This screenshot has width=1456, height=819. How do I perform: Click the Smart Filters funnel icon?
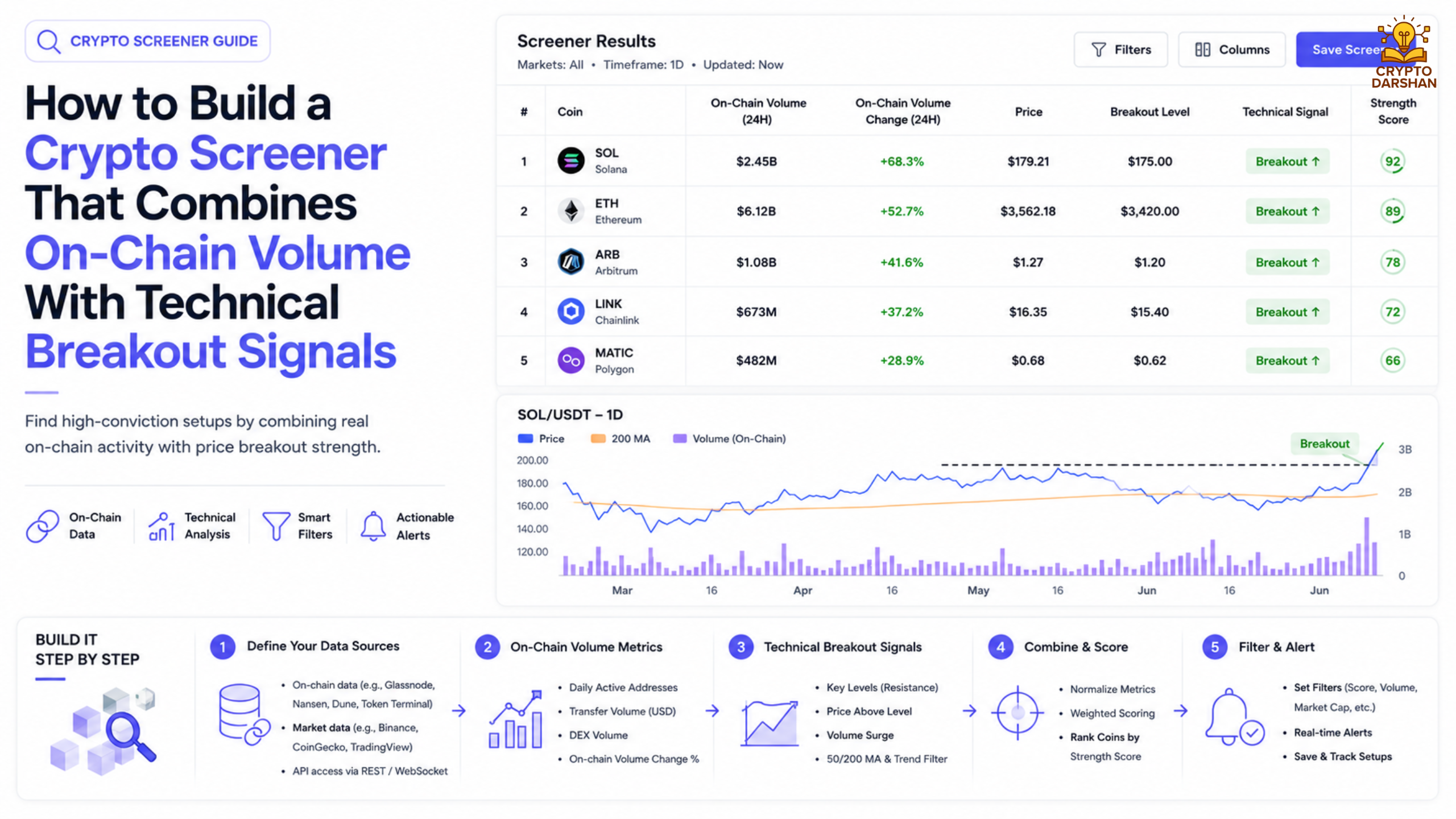pyautogui.click(x=276, y=526)
